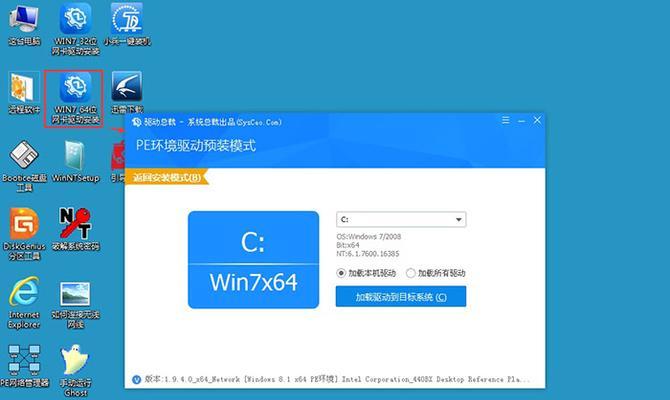Launch Internet Explorer shortcut
The image size is (670, 400).
[24, 303]
